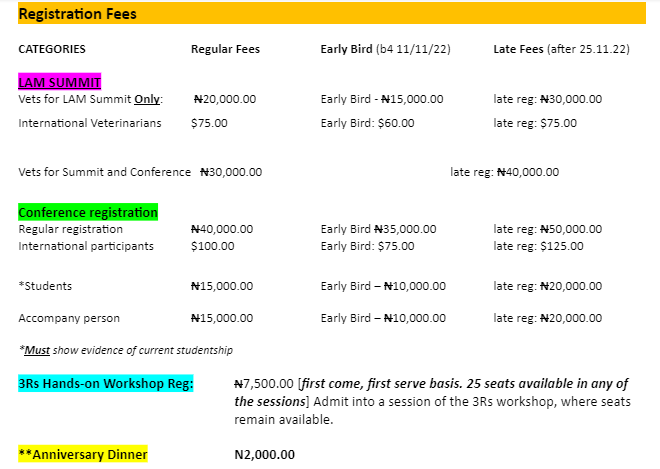Click the Early Bird (b4 11/11/22) header
This screenshot has height=469, width=660.
pos(386,49)
